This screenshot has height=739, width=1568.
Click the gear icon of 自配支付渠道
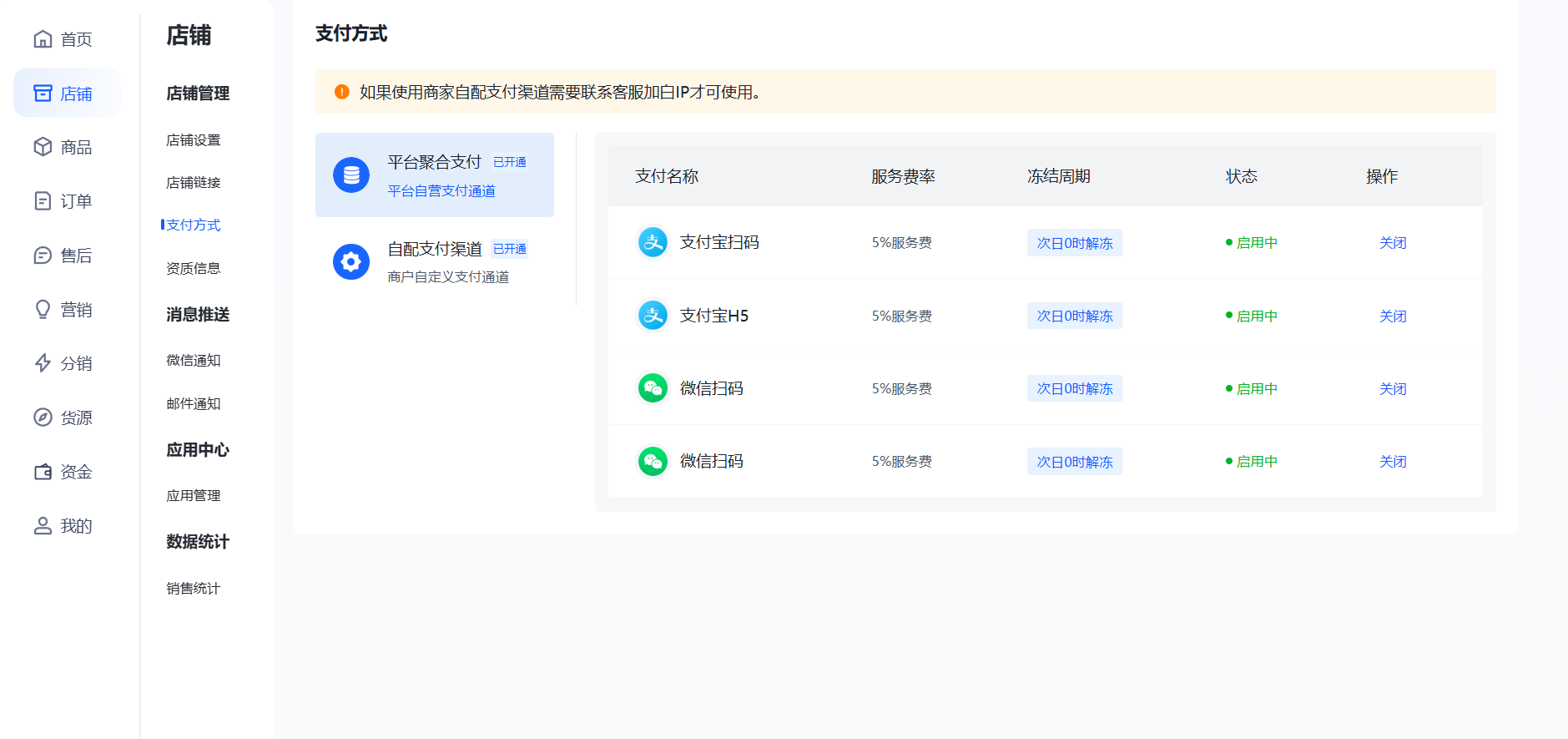351,262
